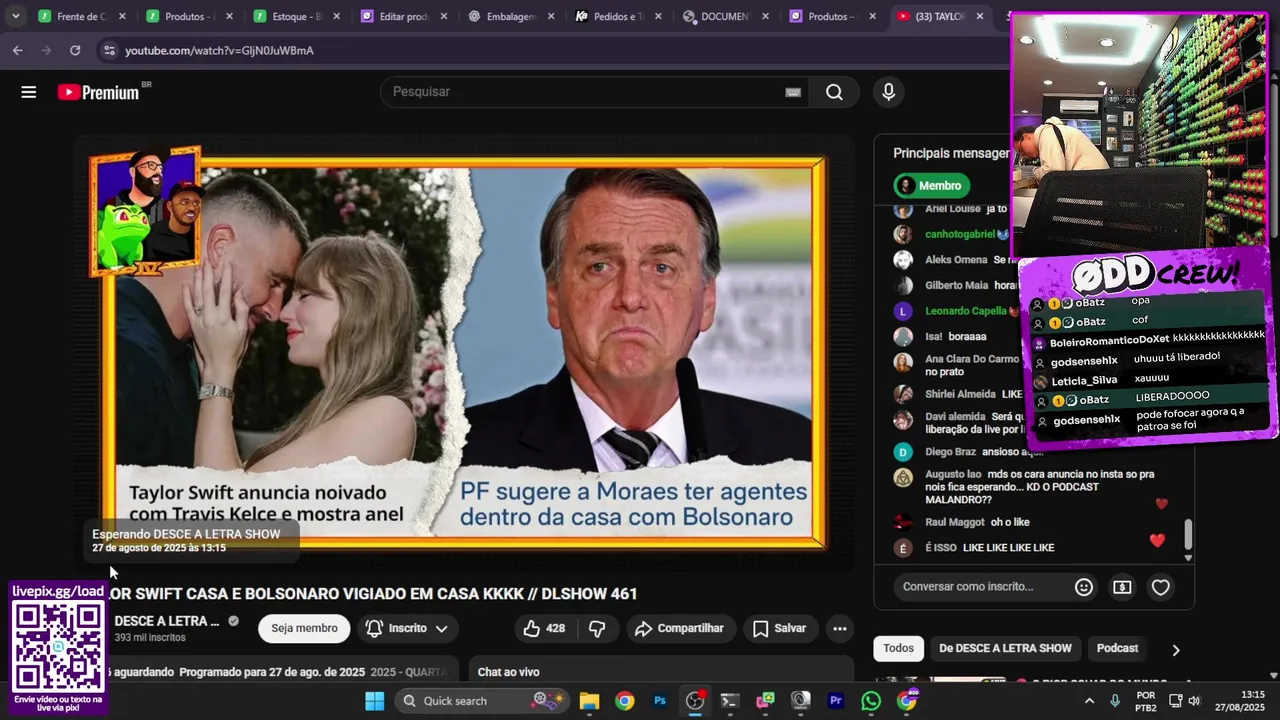Show next filter chips with right arrow
The height and width of the screenshot is (720, 1280).
click(1175, 650)
